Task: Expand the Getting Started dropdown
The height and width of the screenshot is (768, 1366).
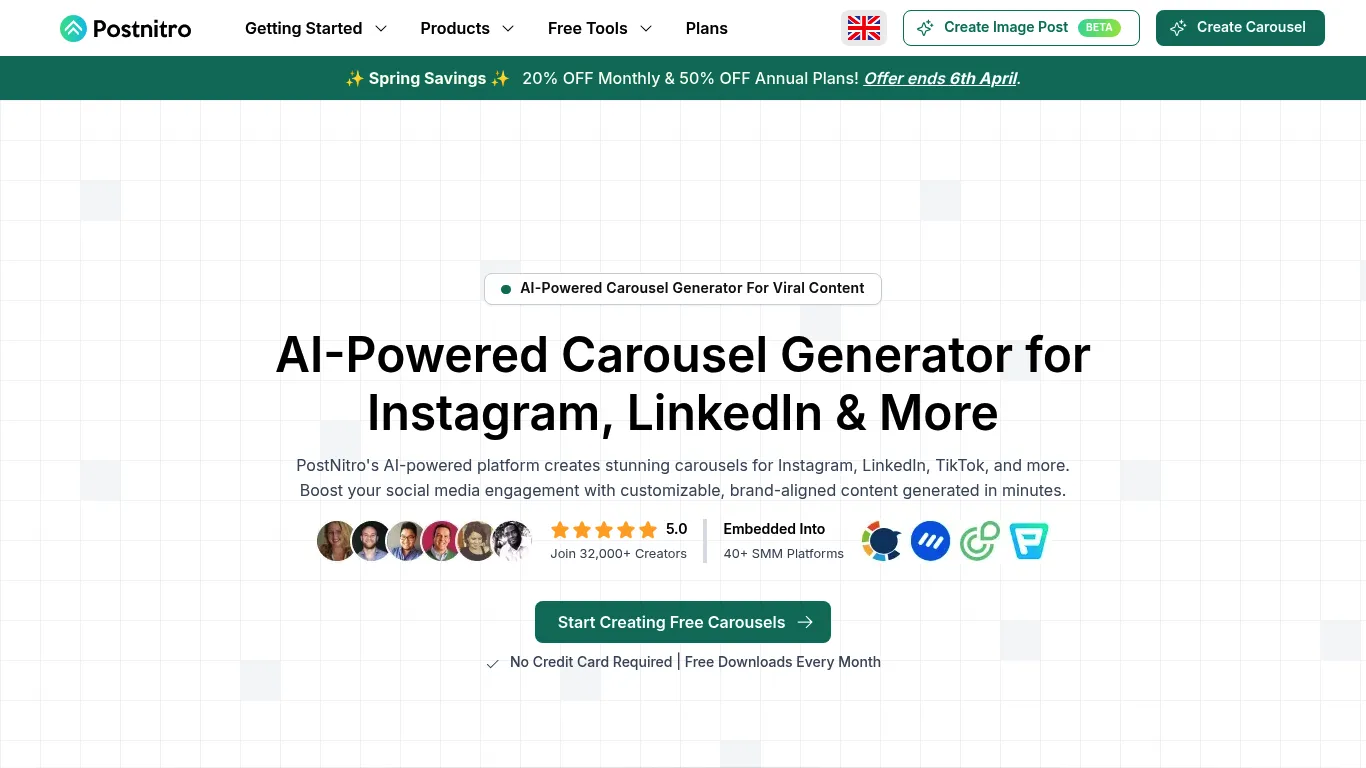Action: (315, 28)
